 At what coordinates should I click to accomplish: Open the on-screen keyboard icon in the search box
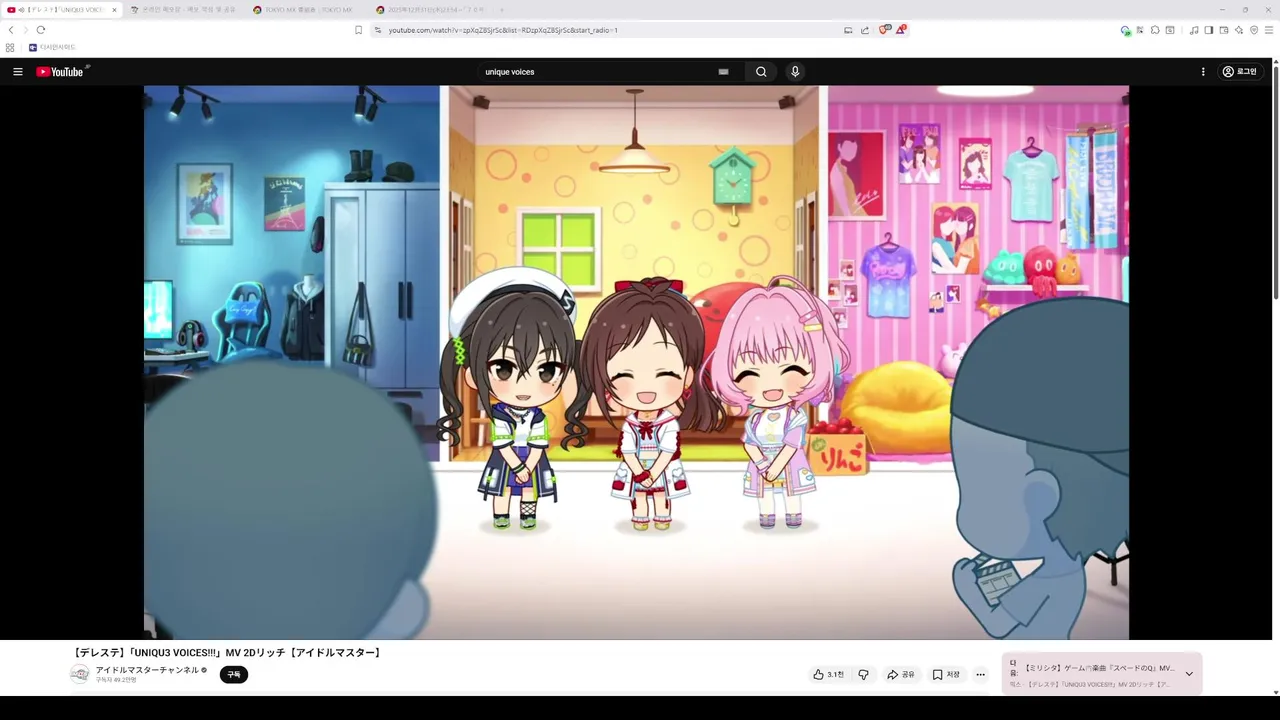point(723,72)
